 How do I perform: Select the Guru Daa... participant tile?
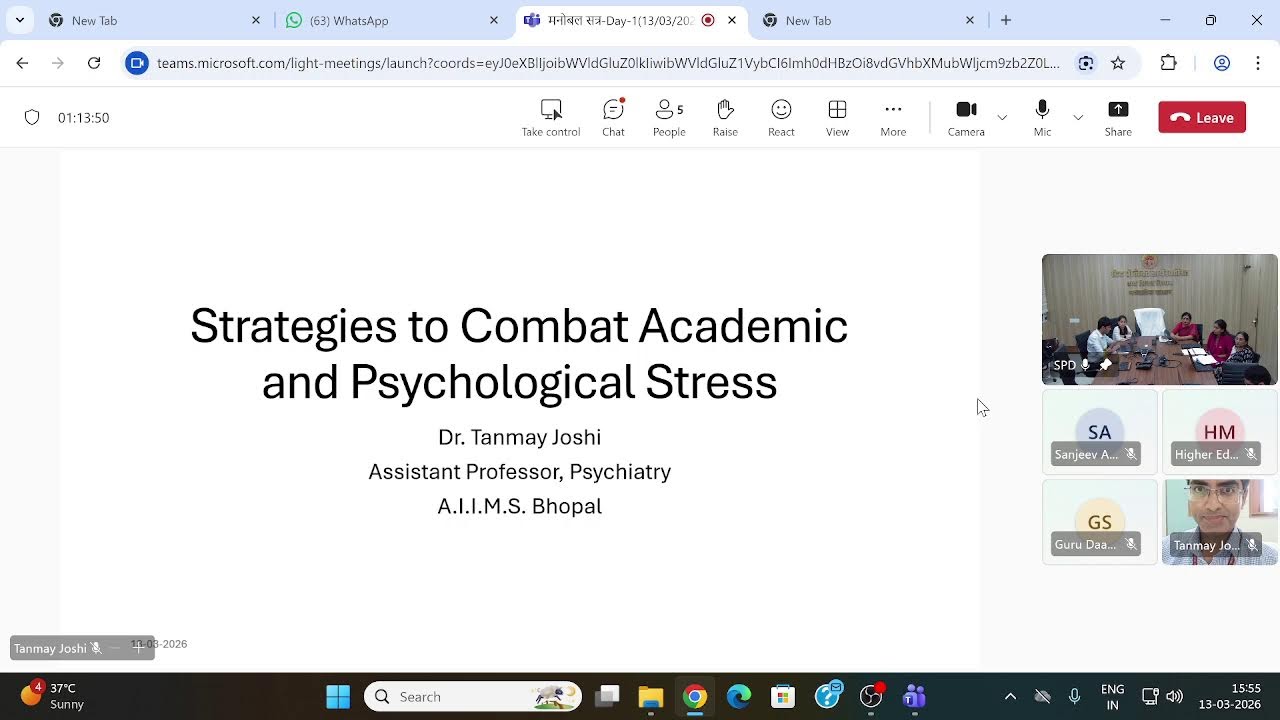1100,522
